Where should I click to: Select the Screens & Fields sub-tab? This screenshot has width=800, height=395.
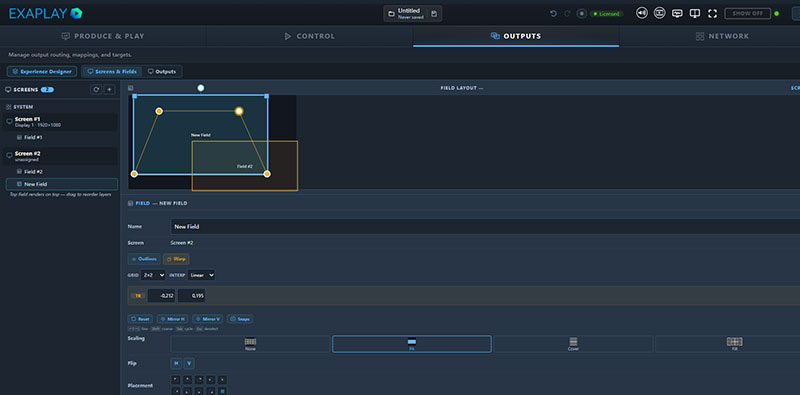click(x=112, y=71)
